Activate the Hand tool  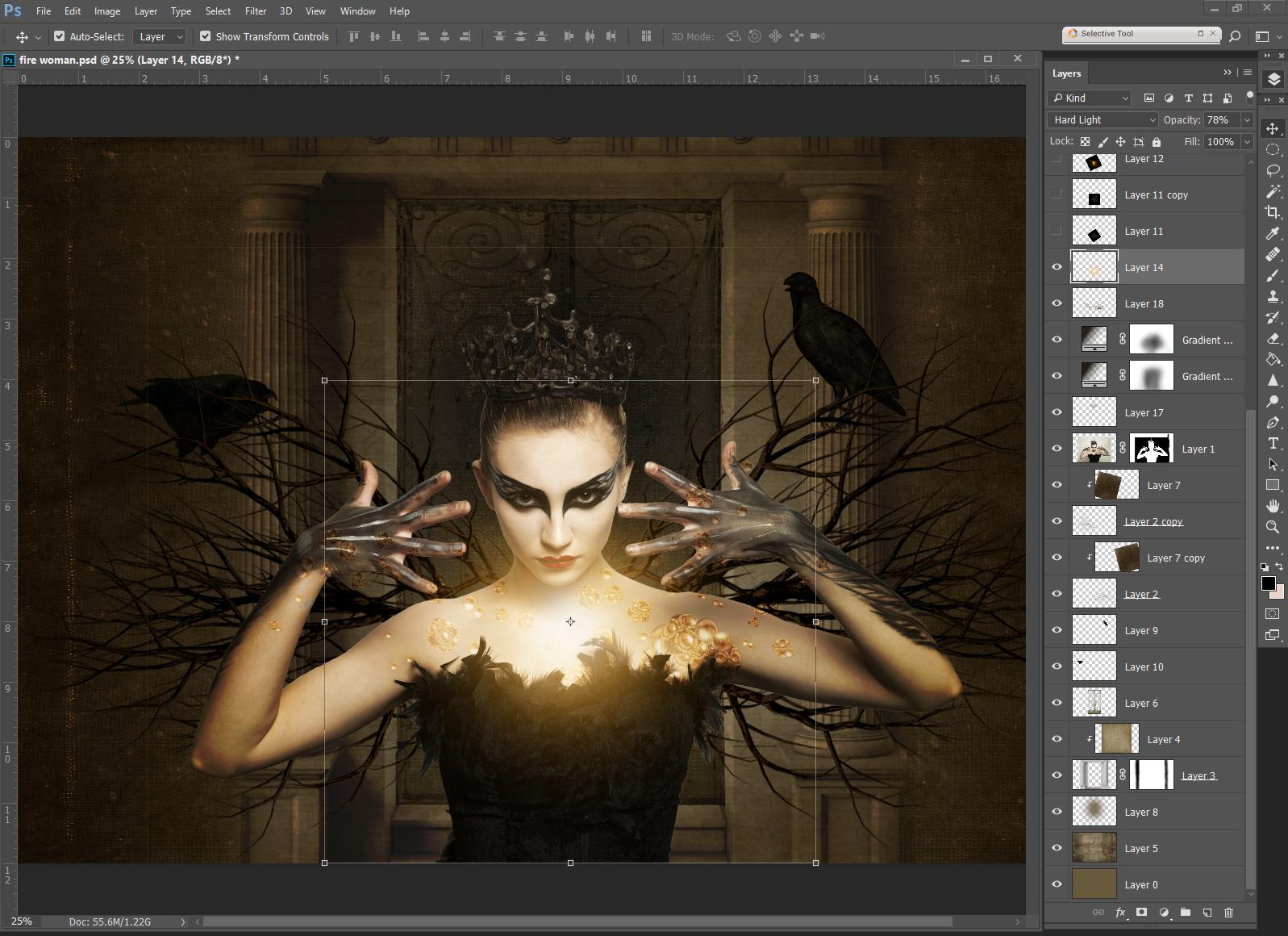tap(1273, 506)
